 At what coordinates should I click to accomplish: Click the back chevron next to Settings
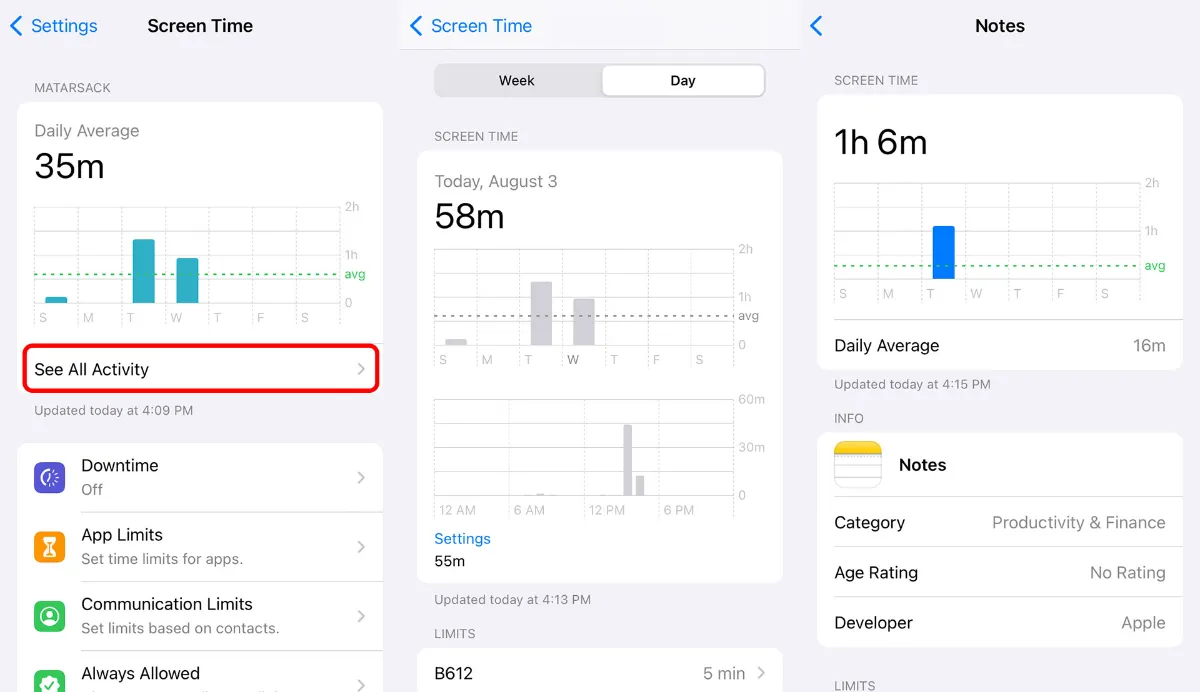(x=15, y=26)
